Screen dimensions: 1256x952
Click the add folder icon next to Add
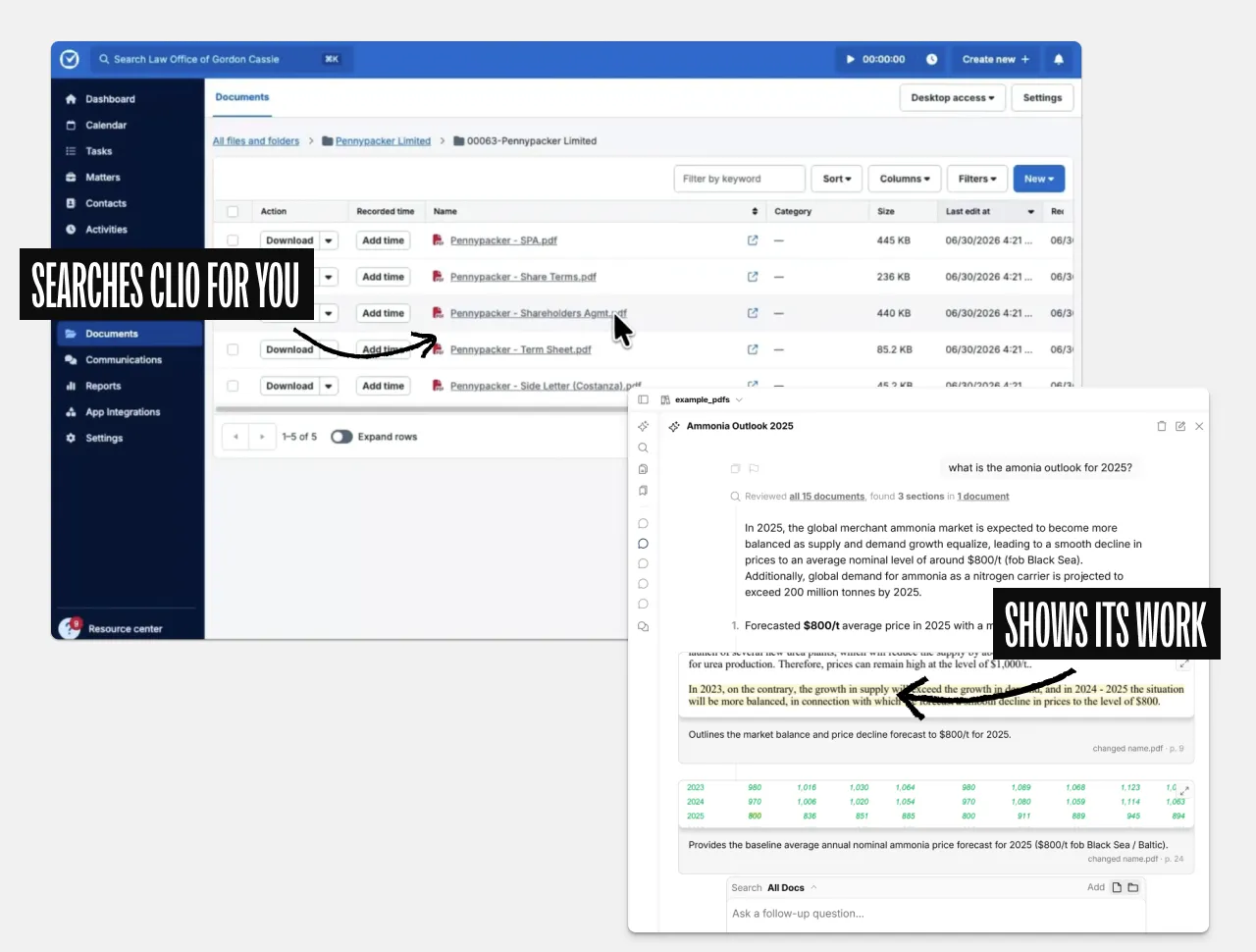pos(1133,887)
